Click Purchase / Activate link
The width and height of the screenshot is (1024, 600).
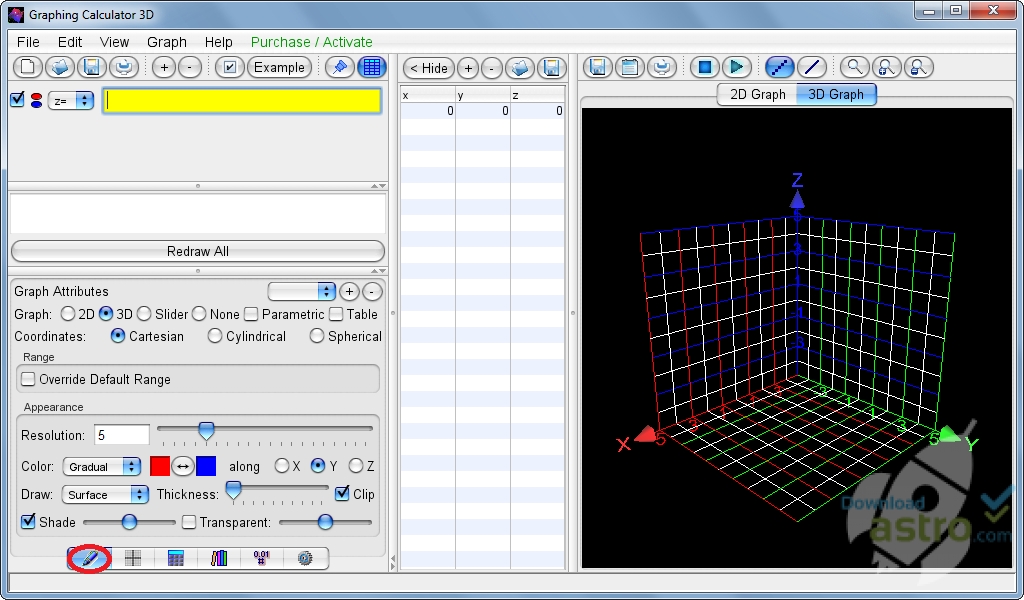pos(312,42)
